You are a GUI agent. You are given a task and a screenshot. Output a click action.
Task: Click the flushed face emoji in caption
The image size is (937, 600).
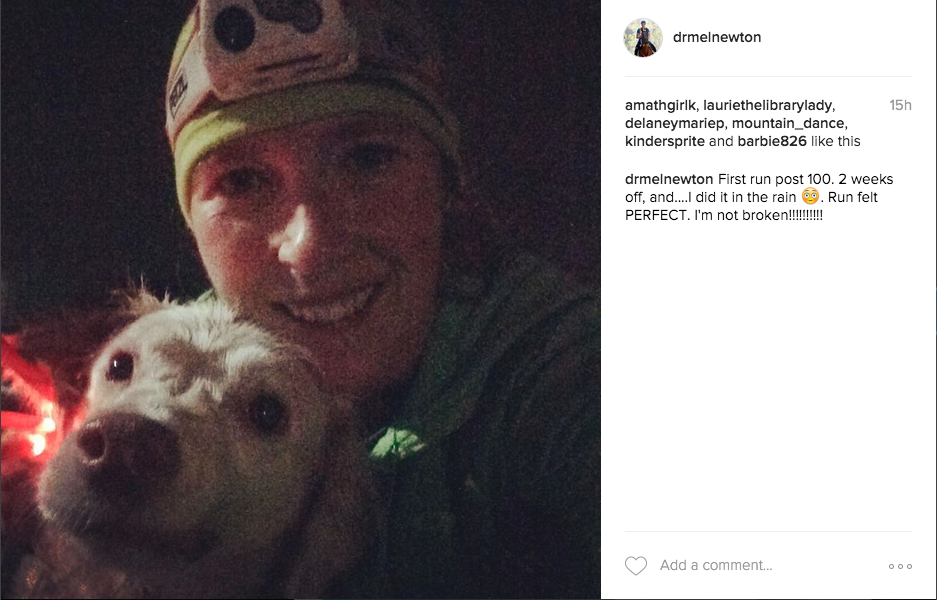810,197
